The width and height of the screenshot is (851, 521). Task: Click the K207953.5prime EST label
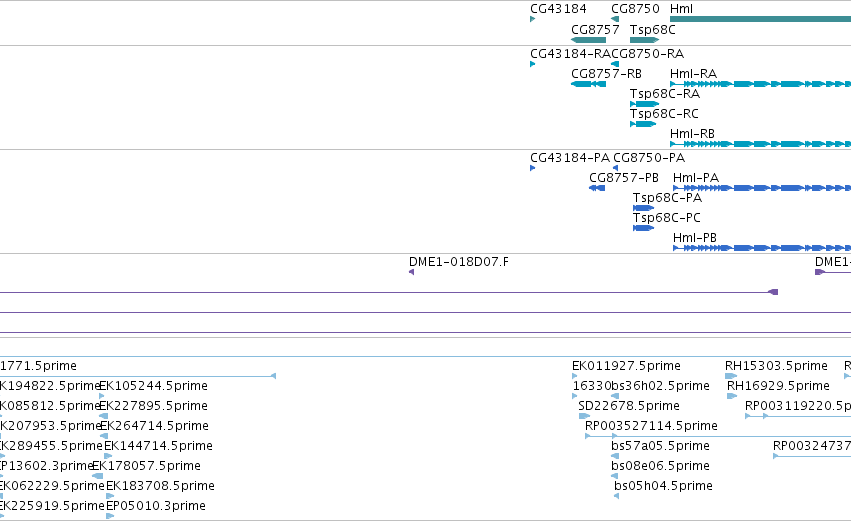point(51,426)
